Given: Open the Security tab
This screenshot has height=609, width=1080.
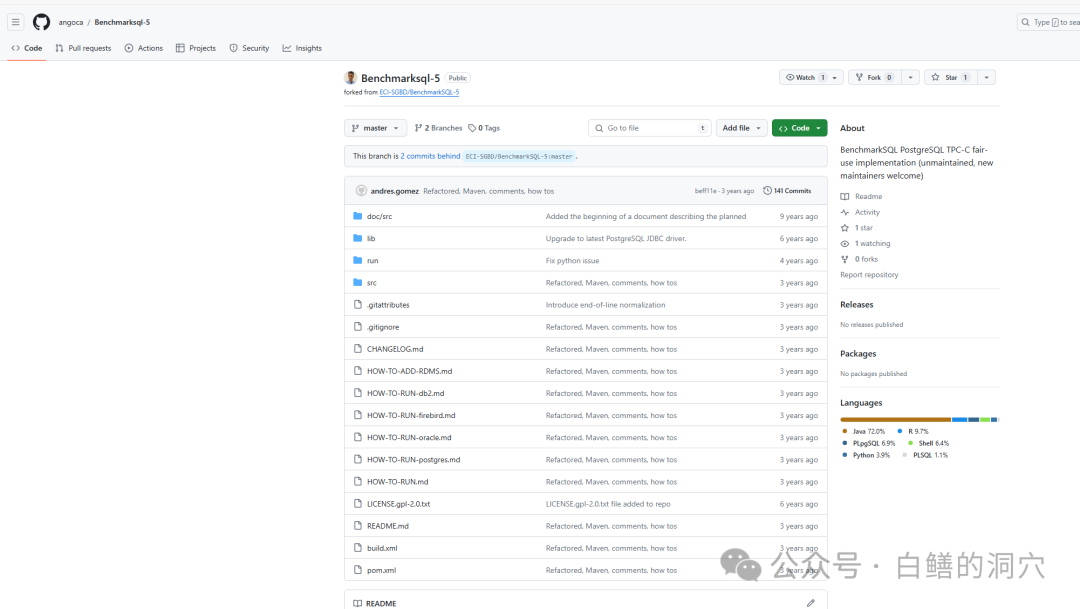Looking at the screenshot, I should pos(249,48).
